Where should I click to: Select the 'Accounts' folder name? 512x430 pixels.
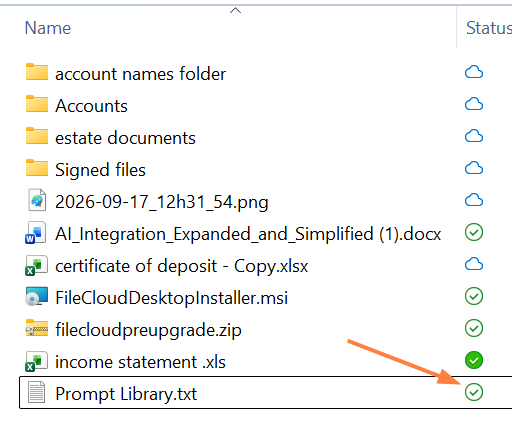(91, 106)
